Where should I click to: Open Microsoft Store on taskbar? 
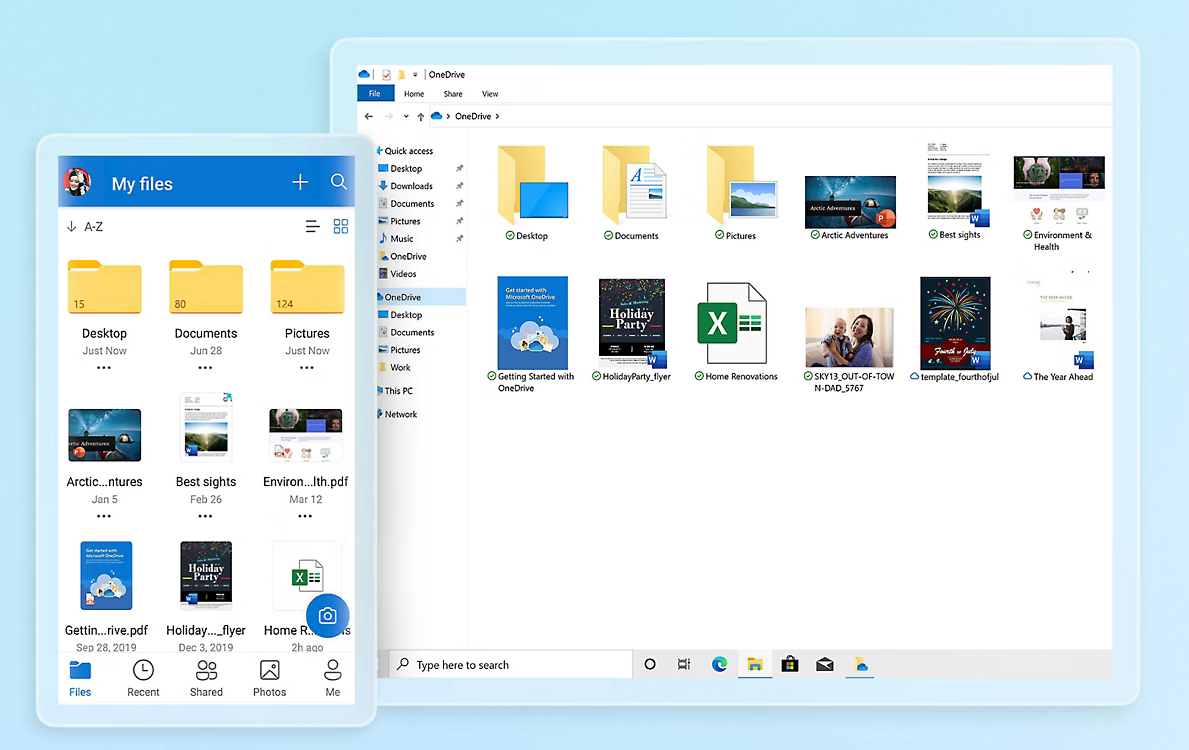point(790,664)
